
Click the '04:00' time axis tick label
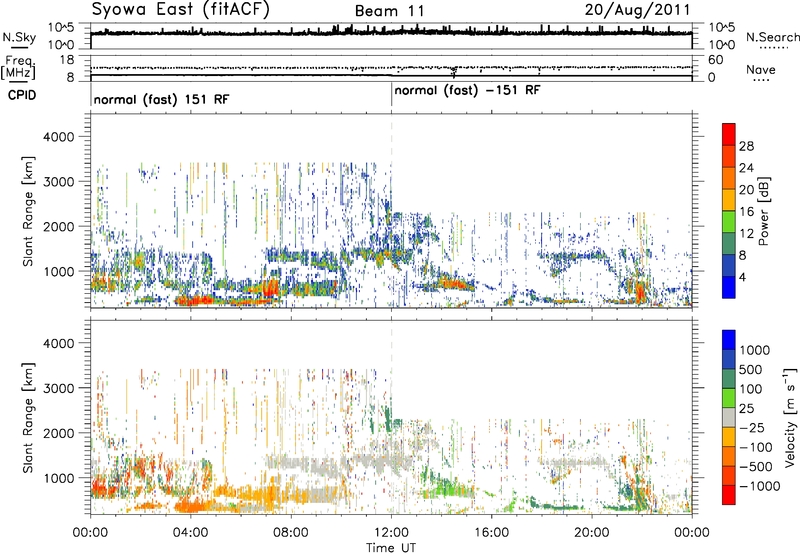tap(190, 533)
